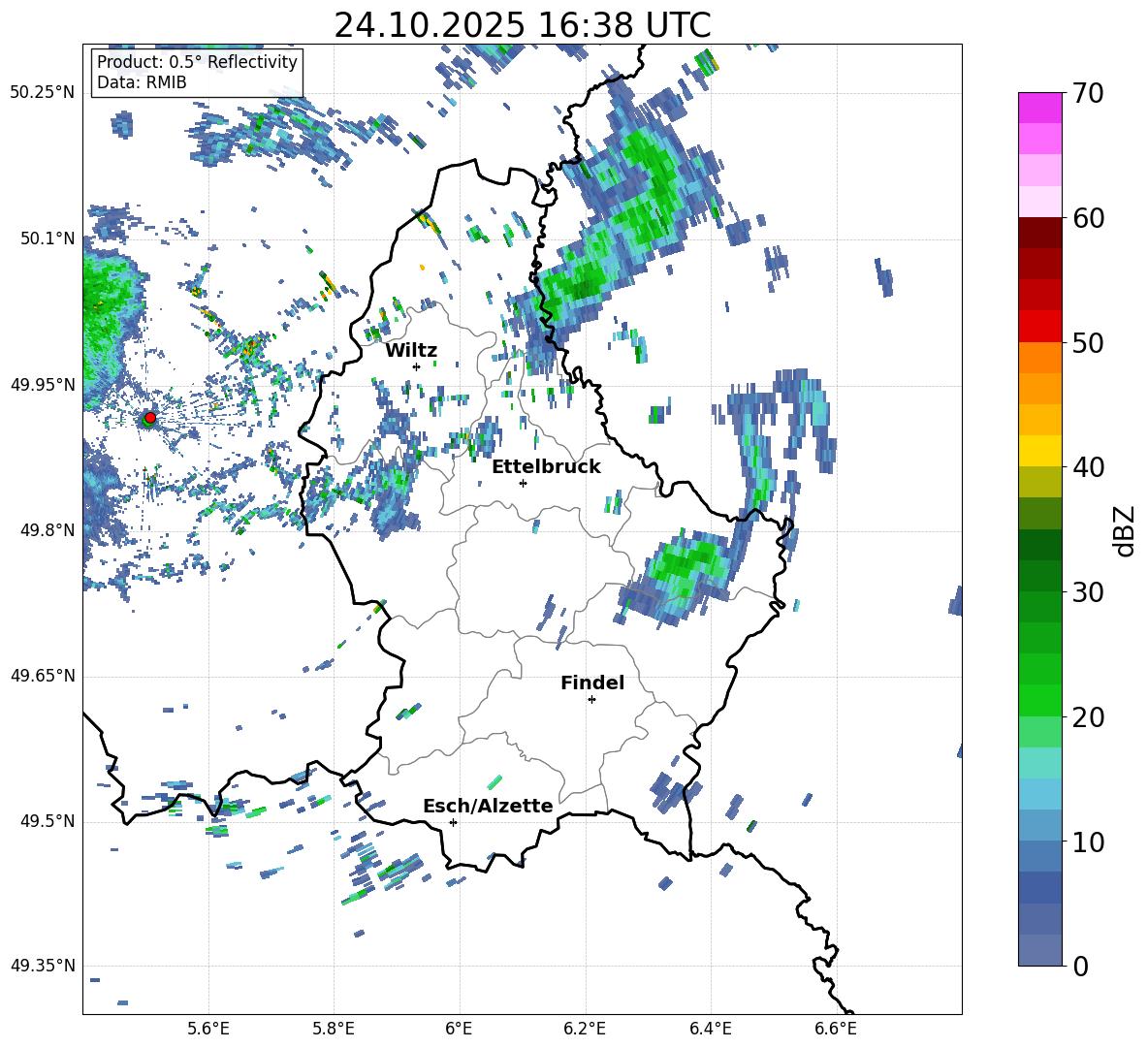The height and width of the screenshot is (1048, 1148).
Task: Click the Ettelbruck city label
Action: pyautogui.click(x=546, y=467)
